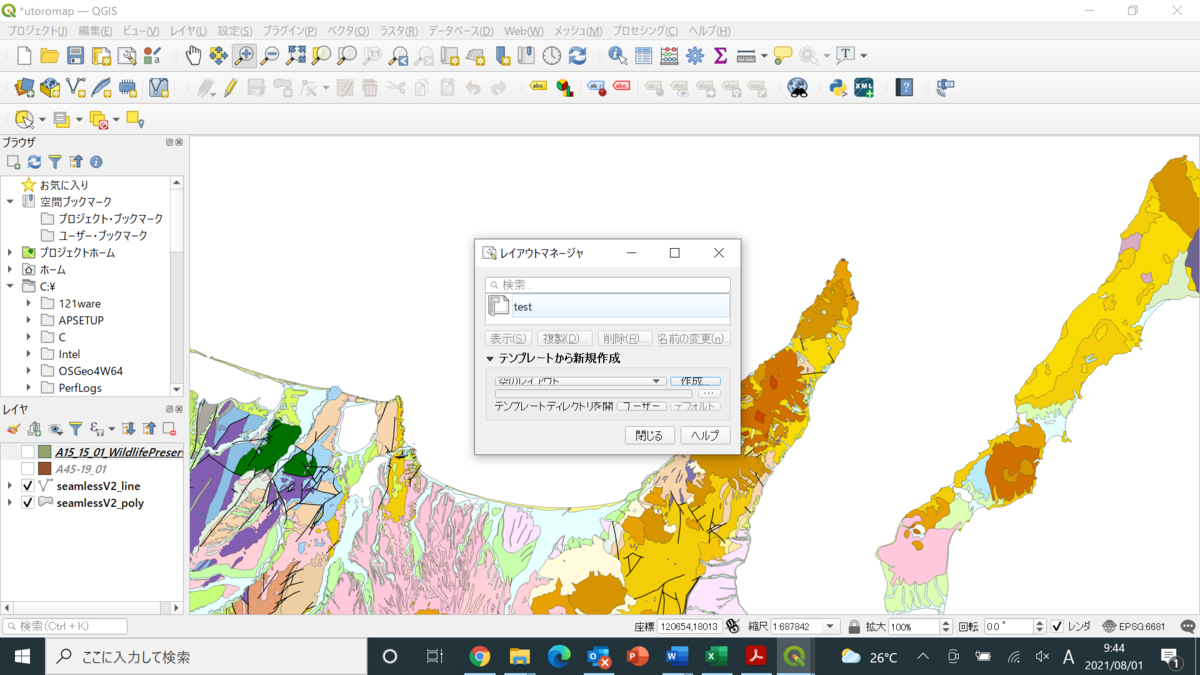Image resolution: width=1200 pixels, height=675 pixels.
Task: Open the attribute table icon
Action: [x=643, y=56]
